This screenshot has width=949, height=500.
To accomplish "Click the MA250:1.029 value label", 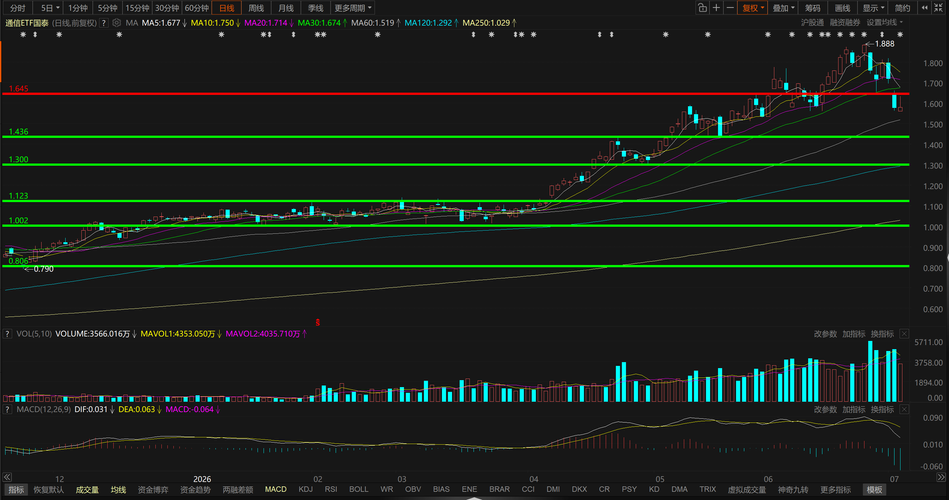I will (x=486, y=23).
